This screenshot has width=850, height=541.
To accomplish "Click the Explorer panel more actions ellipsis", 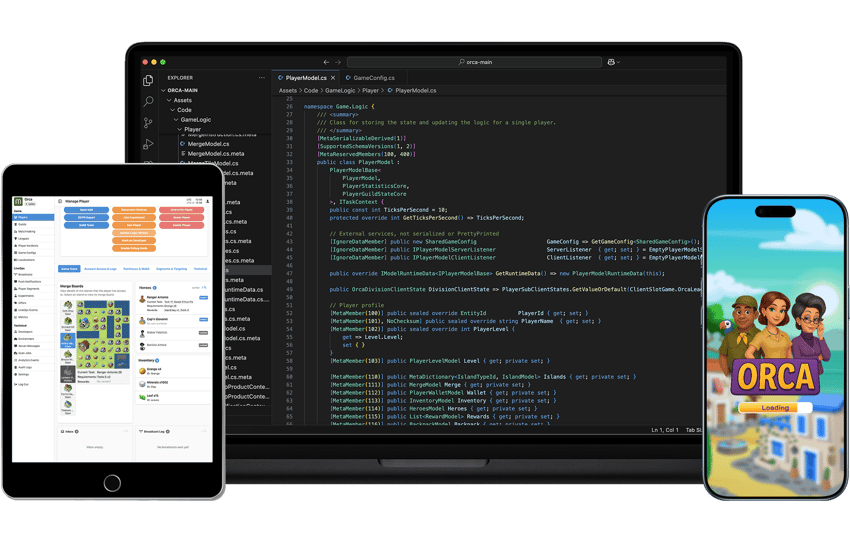I will (x=263, y=77).
